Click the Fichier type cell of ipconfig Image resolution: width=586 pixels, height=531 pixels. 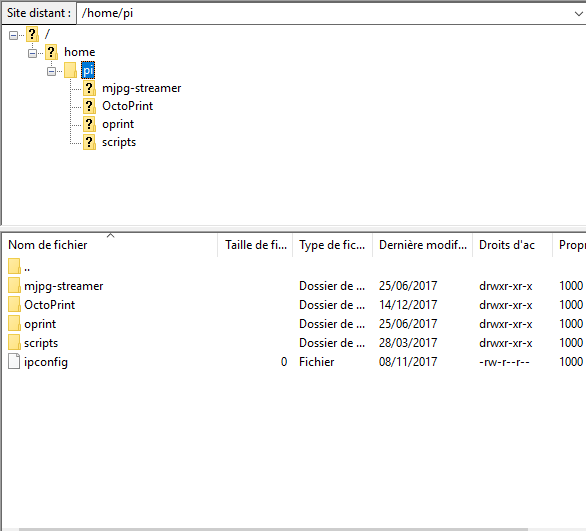[x=316, y=362]
